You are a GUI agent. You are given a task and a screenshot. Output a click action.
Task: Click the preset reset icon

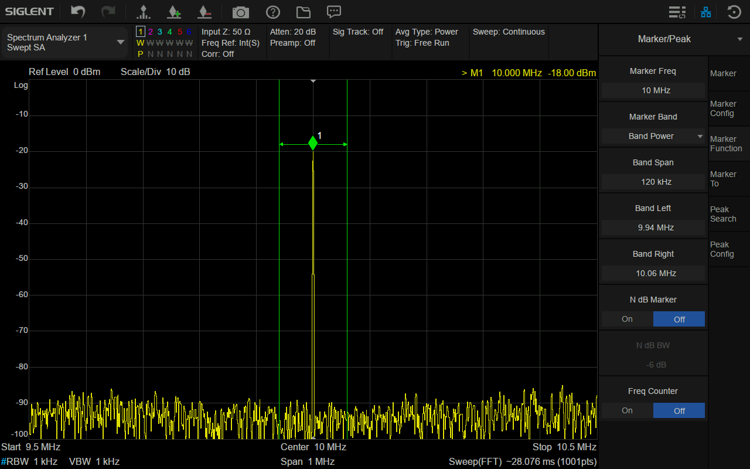click(734, 12)
